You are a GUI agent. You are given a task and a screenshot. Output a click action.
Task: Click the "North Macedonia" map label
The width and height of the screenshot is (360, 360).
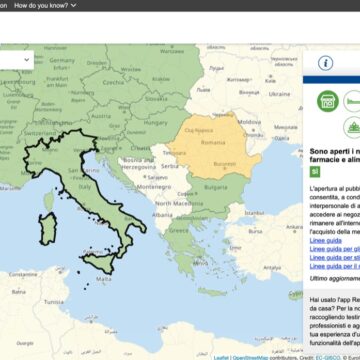click(x=179, y=203)
